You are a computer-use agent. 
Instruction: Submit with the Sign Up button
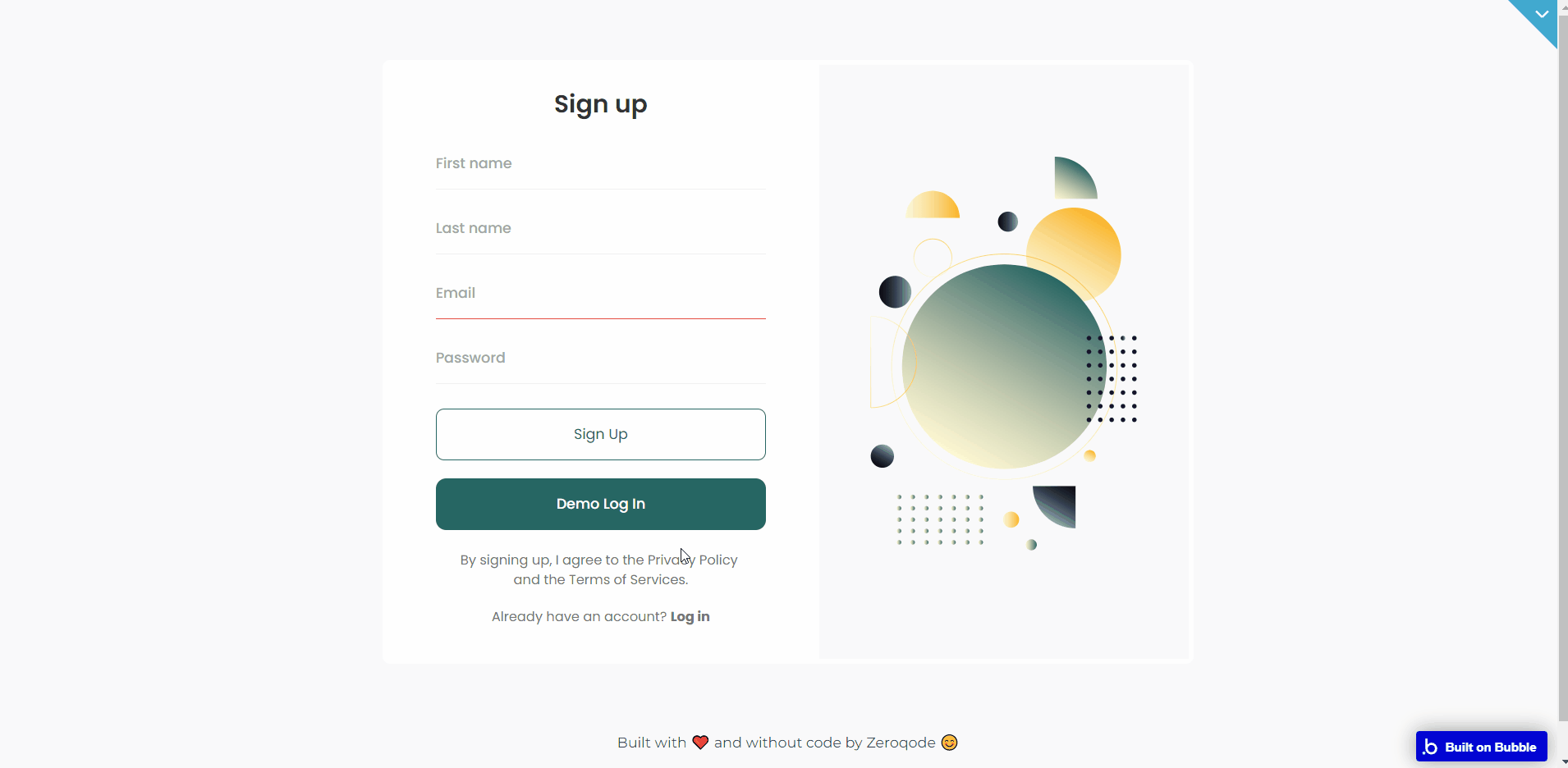(601, 434)
